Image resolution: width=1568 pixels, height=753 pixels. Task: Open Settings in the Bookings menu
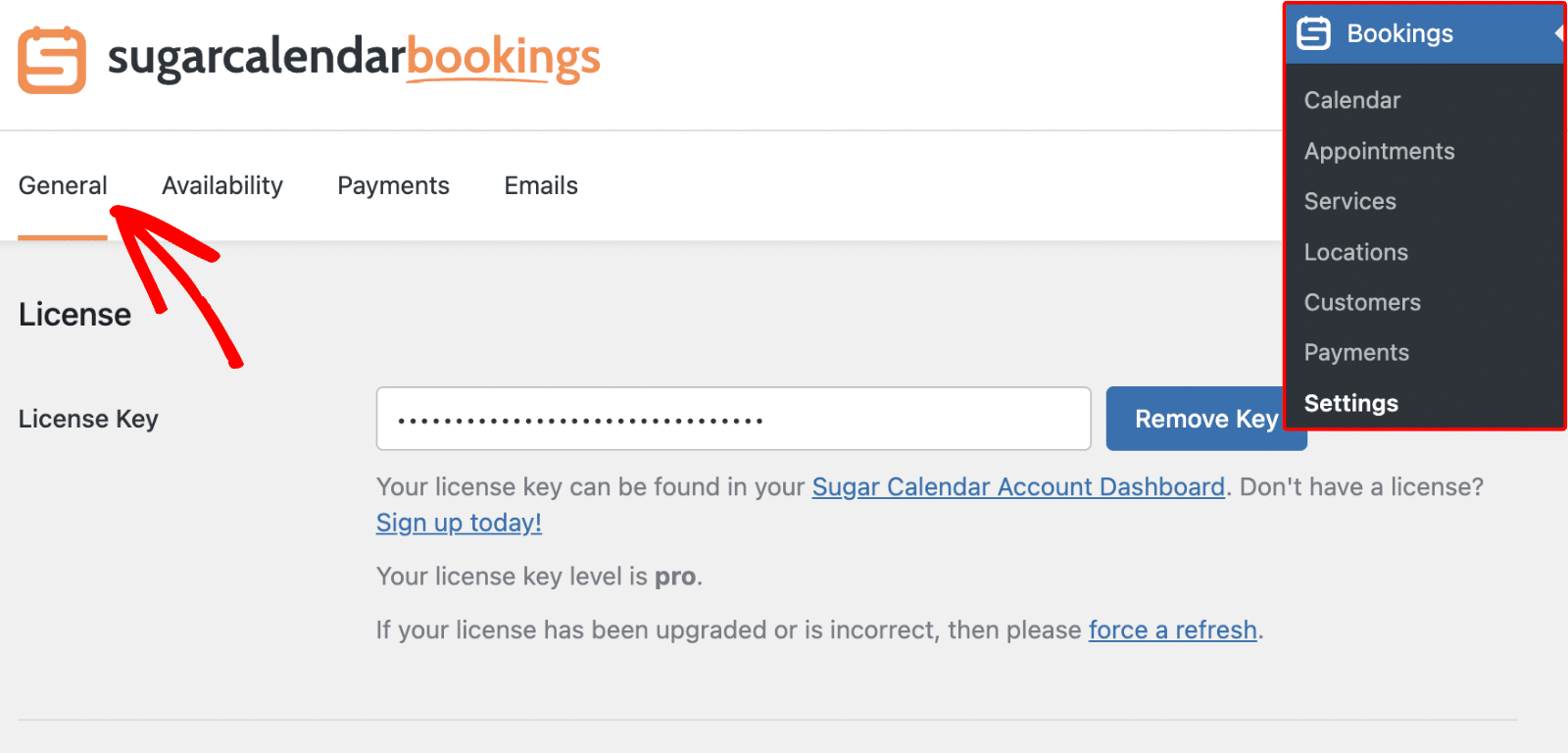pos(1350,403)
